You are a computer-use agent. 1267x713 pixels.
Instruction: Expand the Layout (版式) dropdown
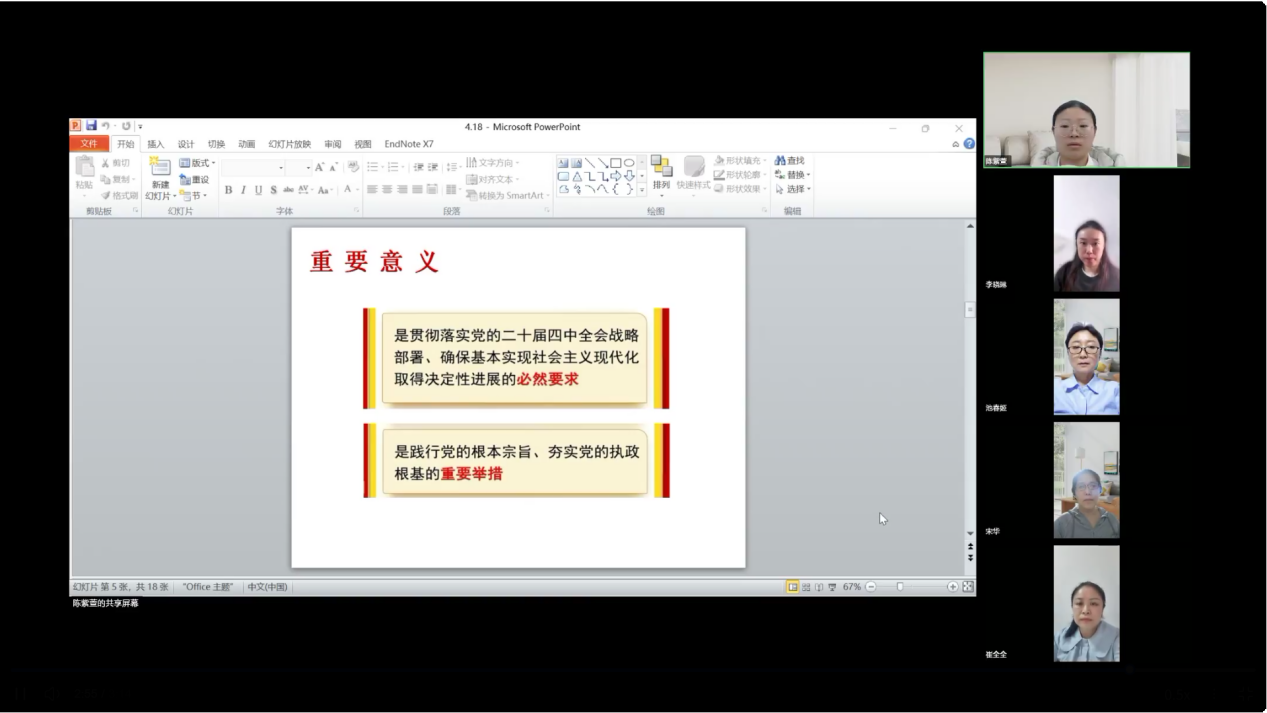pyautogui.click(x=198, y=163)
